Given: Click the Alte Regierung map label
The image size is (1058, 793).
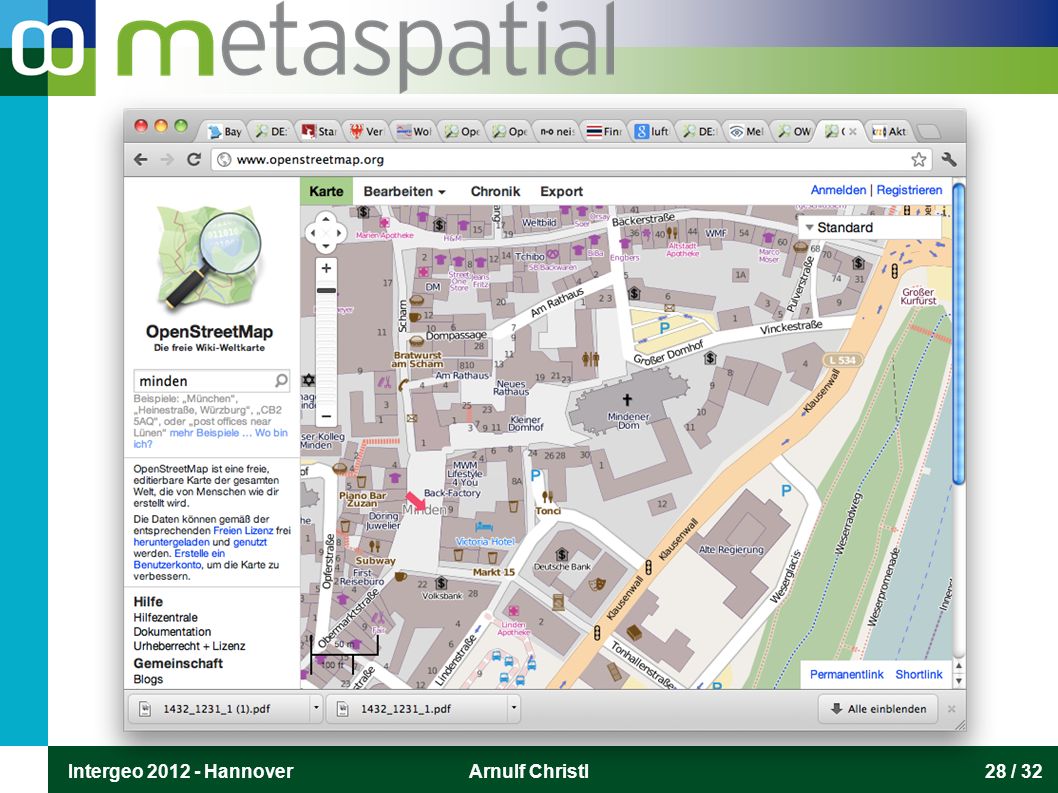Looking at the screenshot, I should click(731, 549).
